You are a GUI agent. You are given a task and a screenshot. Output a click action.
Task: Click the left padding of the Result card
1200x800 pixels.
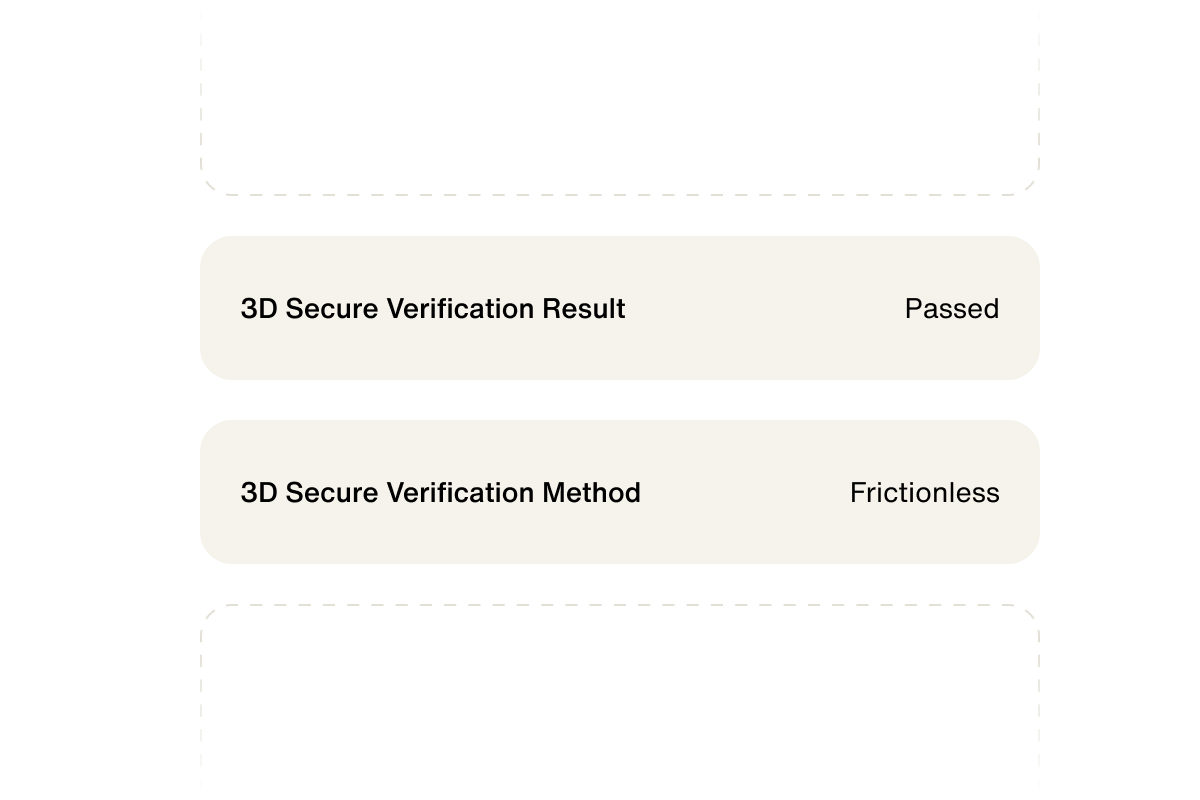(220, 309)
